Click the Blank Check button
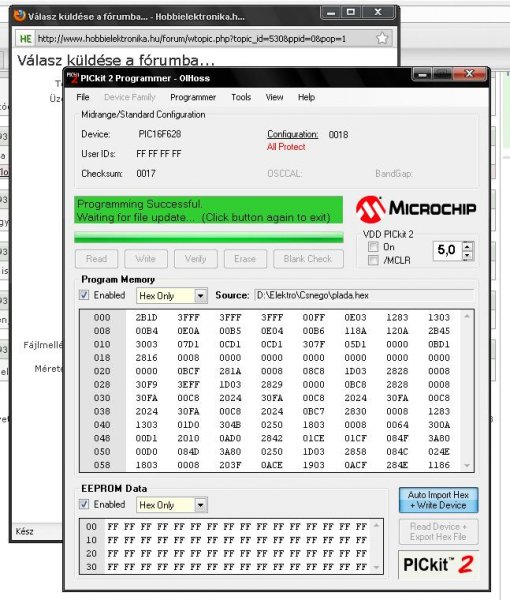The width and height of the screenshot is (510, 600). 308,259
